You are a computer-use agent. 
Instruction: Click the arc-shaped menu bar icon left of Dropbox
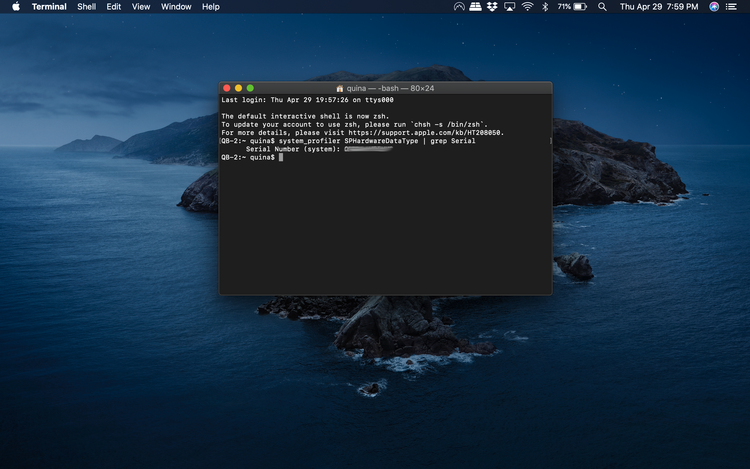(x=459, y=7)
